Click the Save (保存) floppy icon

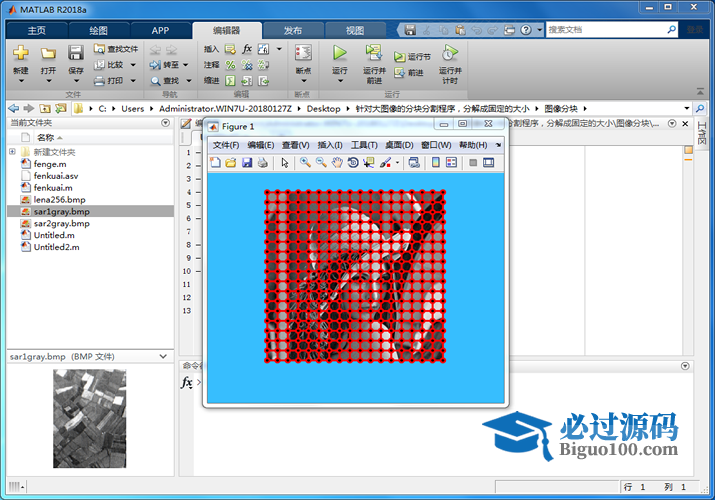click(76, 53)
